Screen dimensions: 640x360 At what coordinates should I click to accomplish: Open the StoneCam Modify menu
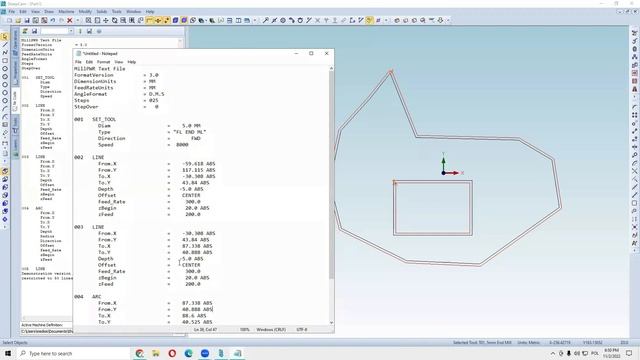point(85,11)
